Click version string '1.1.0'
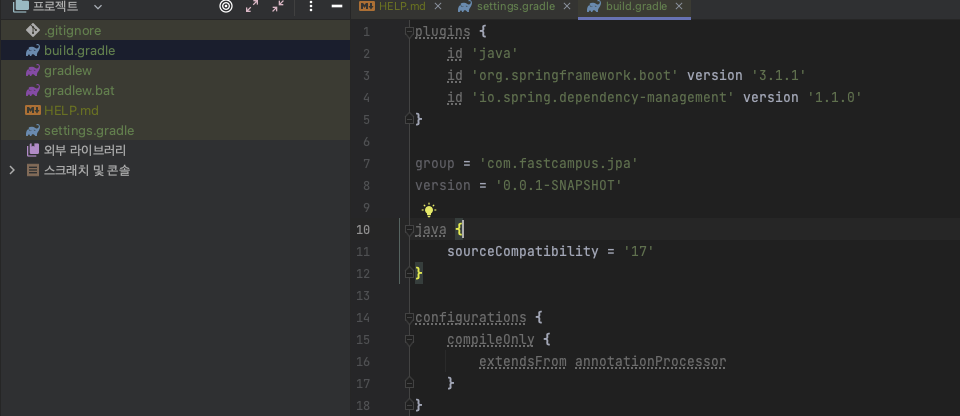The height and width of the screenshot is (416, 960). [x=835, y=97]
